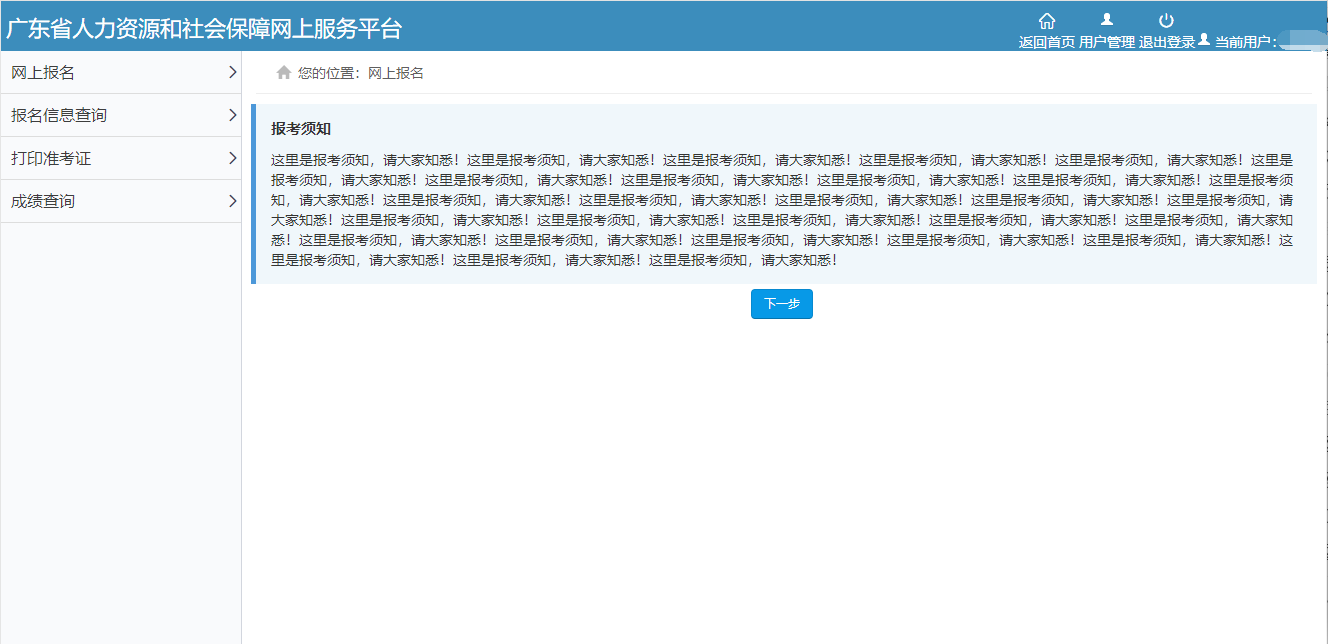Click the home icon in the top toolbar
This screenshot has height=644, width=1328.
1046,19
